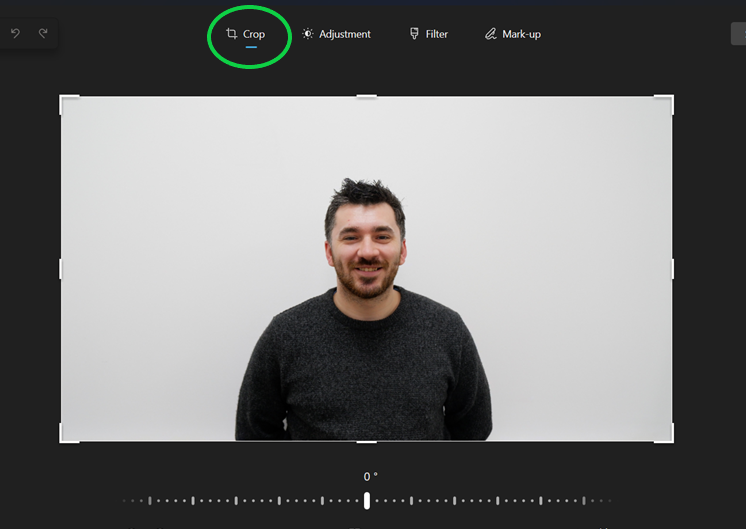
Task: Switch to the Mark-up tab
Action: [512, 34]
